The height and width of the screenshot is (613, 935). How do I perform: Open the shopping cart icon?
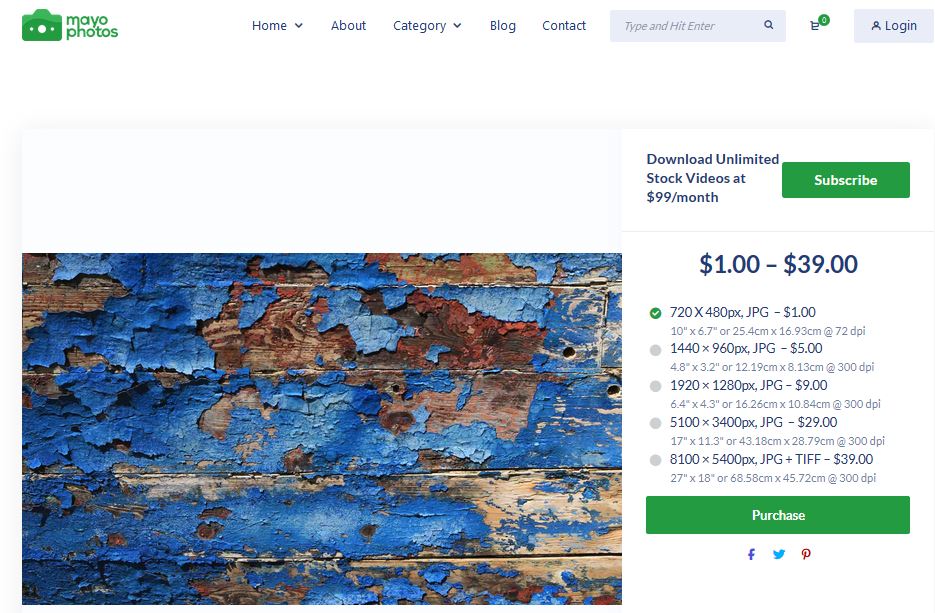pos(815,26)
